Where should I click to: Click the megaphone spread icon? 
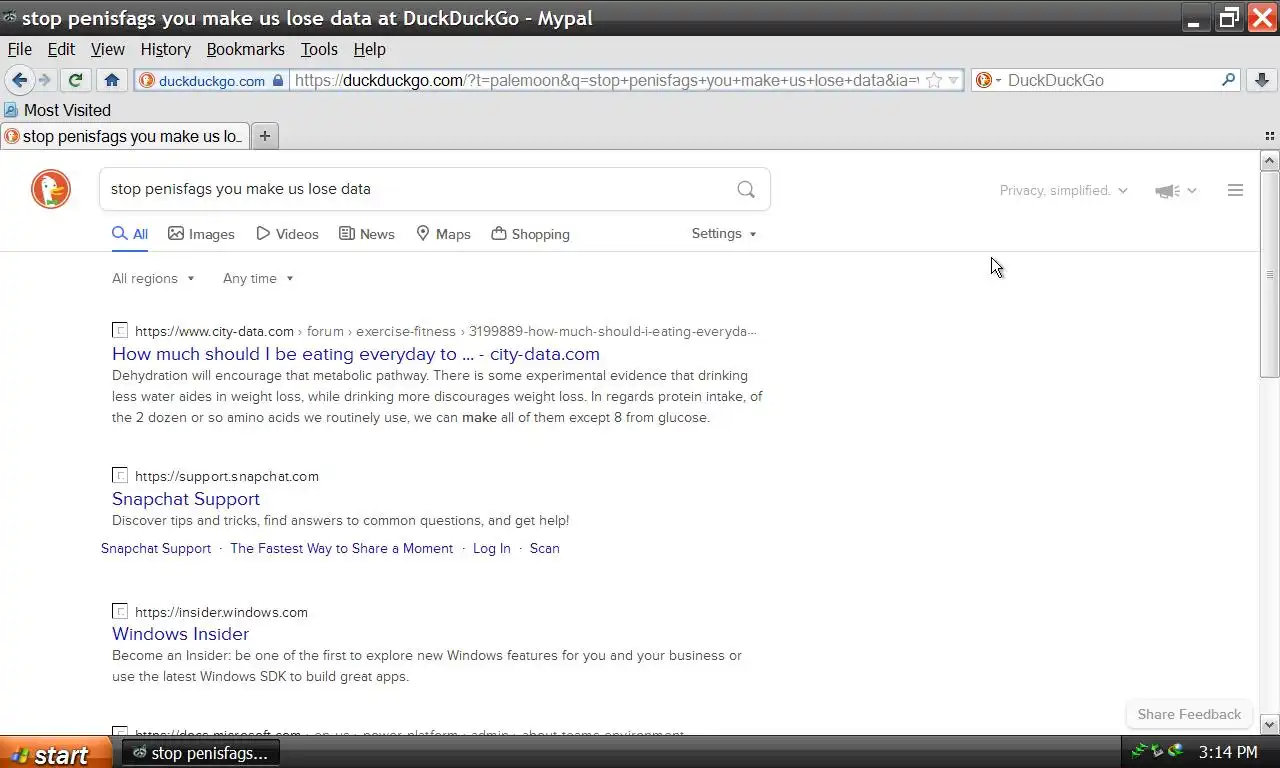tap(1167, 191)
